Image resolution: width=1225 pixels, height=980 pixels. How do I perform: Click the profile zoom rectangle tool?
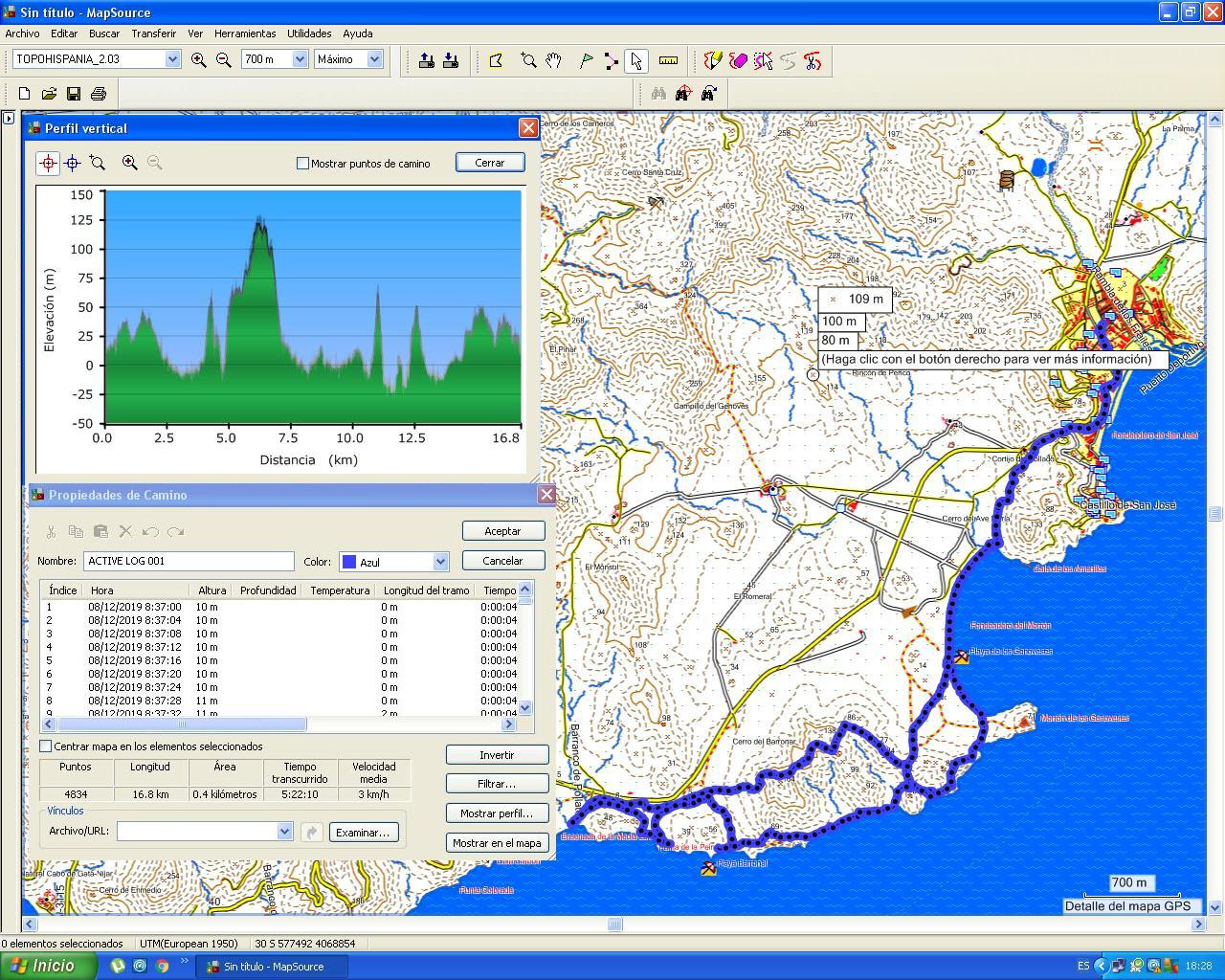97,163
